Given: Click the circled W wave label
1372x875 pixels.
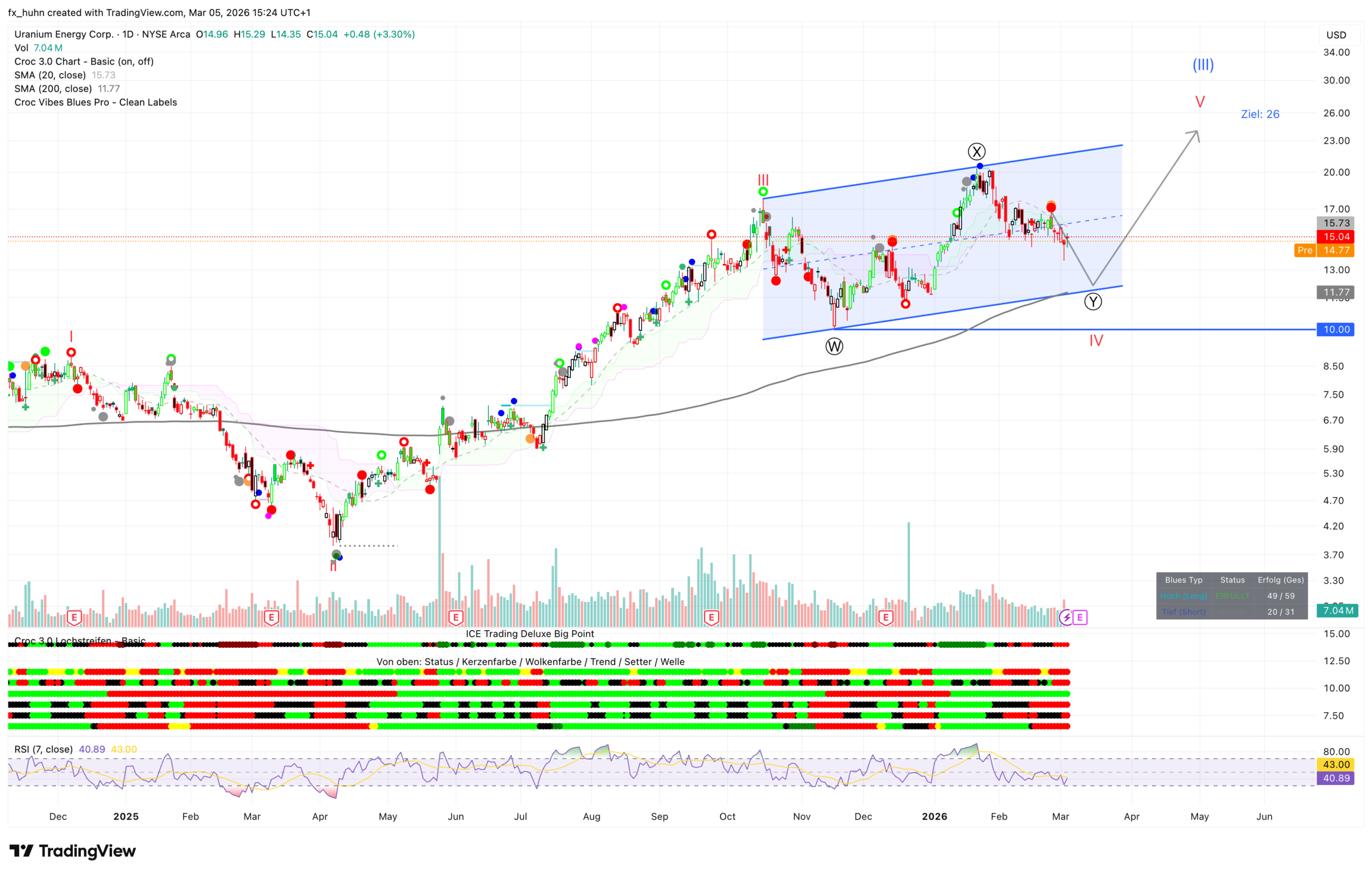Looking at the screenshot, I should (x=834, y=346).
